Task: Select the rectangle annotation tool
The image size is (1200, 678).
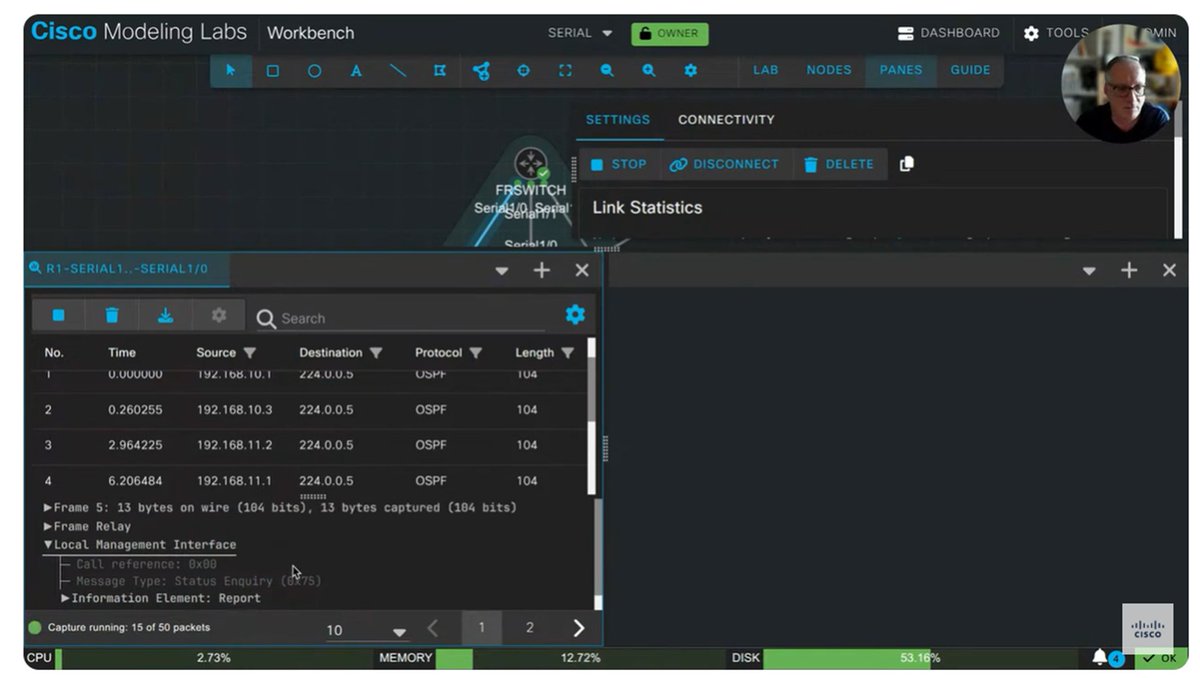Action: pyautogui.click(x=272, y=71)
